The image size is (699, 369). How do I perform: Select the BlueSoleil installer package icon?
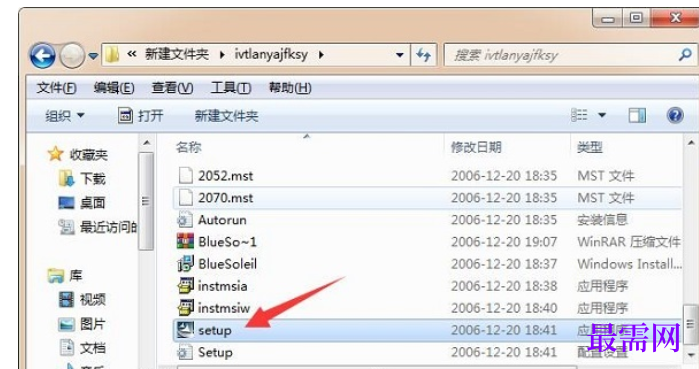pos(185,263)
